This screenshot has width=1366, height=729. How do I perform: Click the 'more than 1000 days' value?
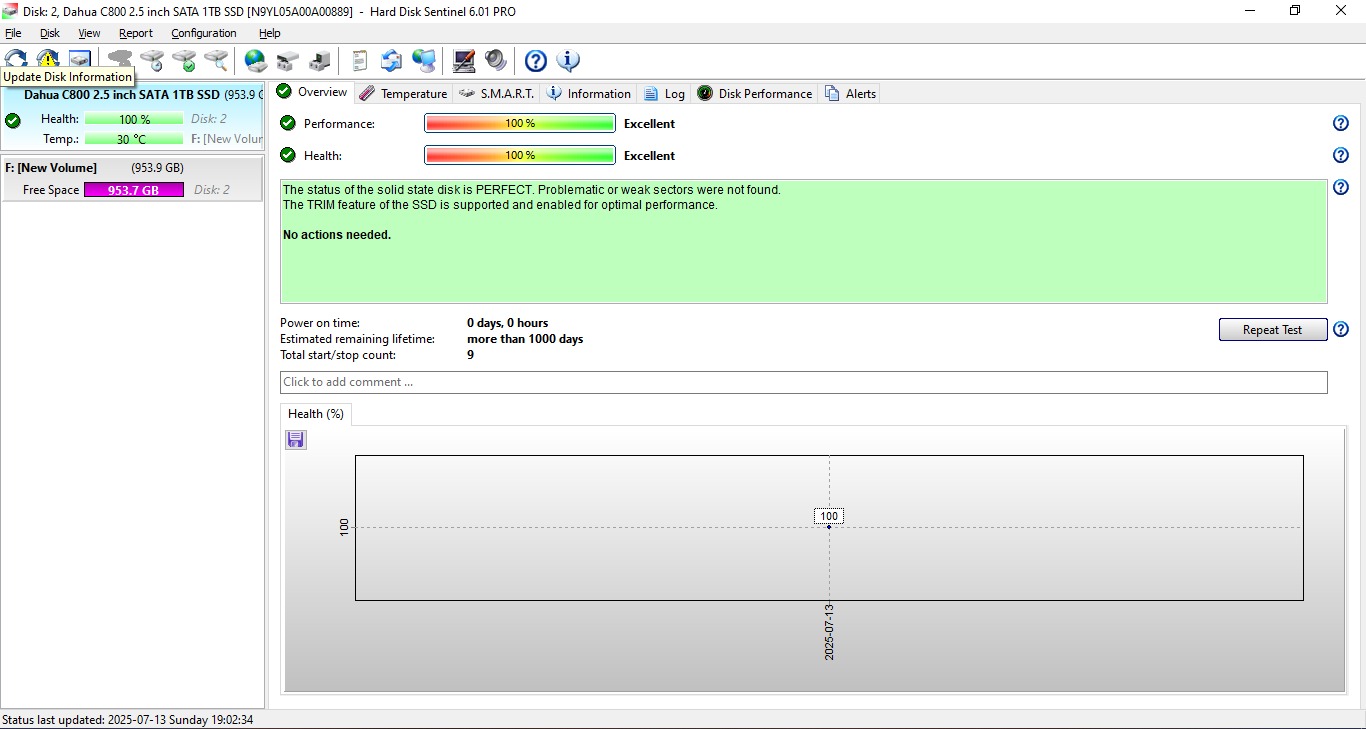pos(525,339)
